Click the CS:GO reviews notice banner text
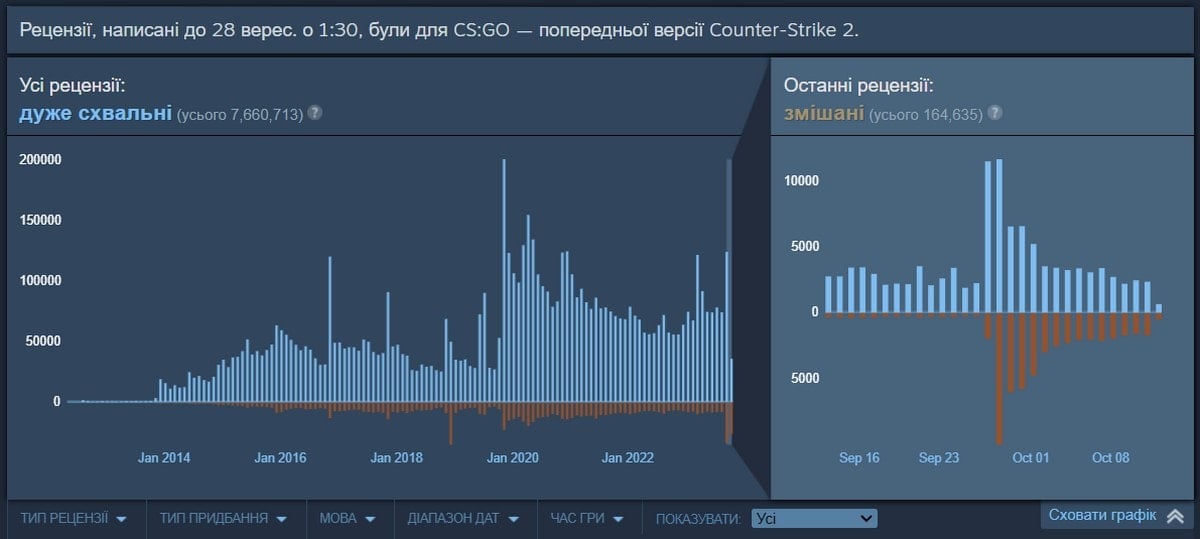The width and height of the screenshot is (1200, 539). point(438,29)
